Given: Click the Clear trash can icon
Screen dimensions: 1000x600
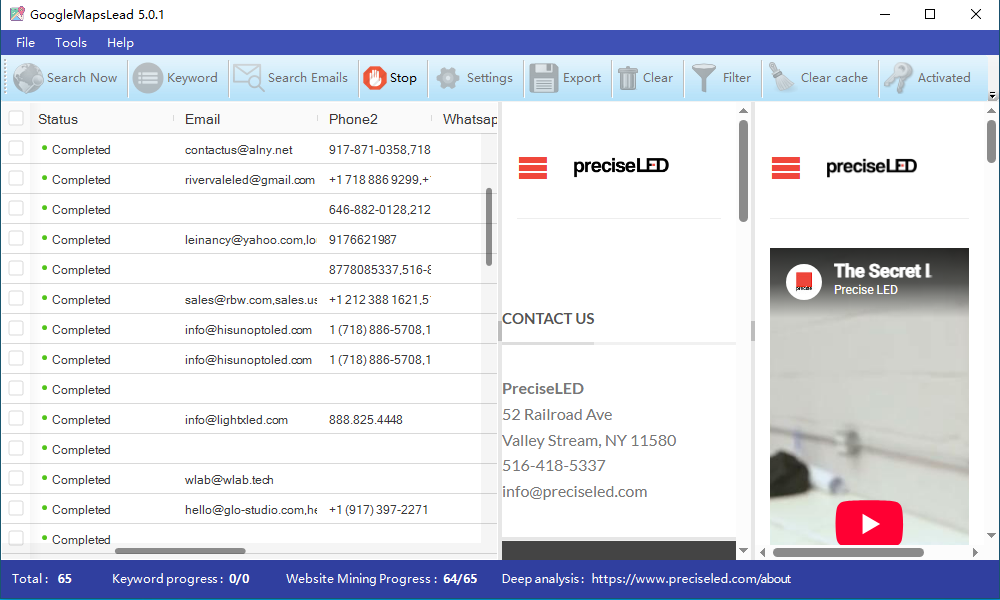Looking at the screenshot, I should click(628, 78).
